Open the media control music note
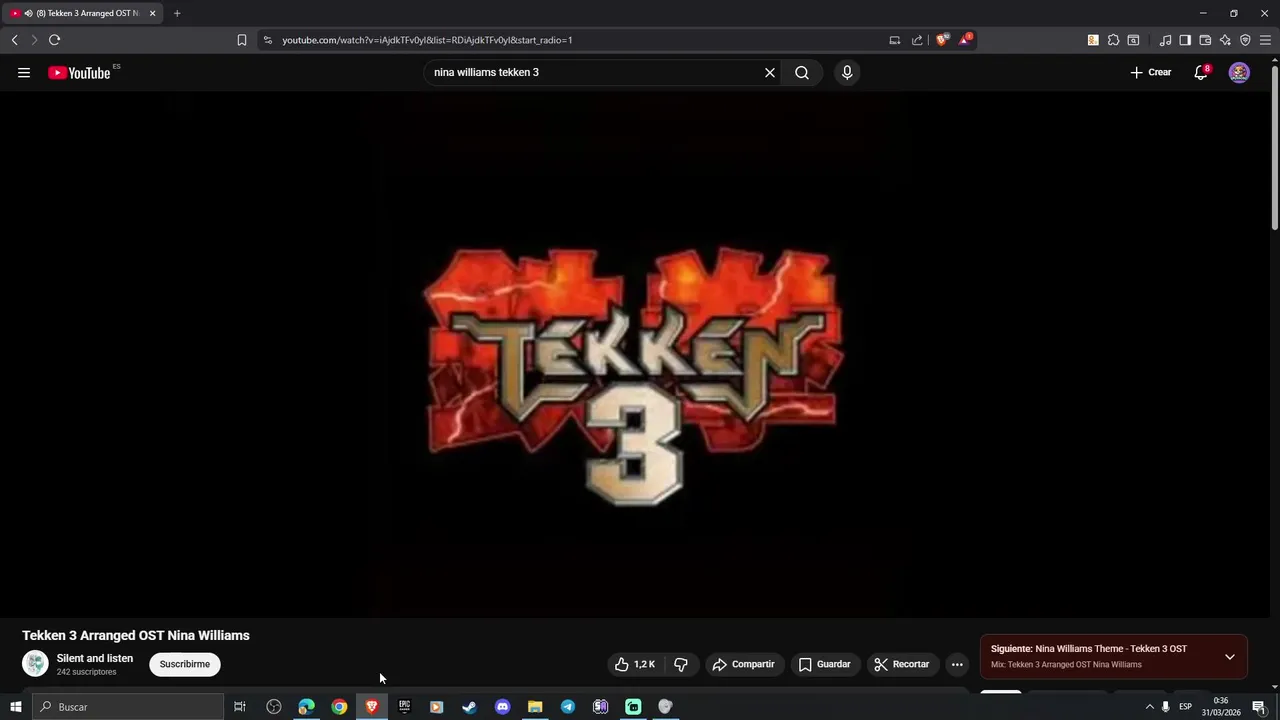 coord(1165,40)
